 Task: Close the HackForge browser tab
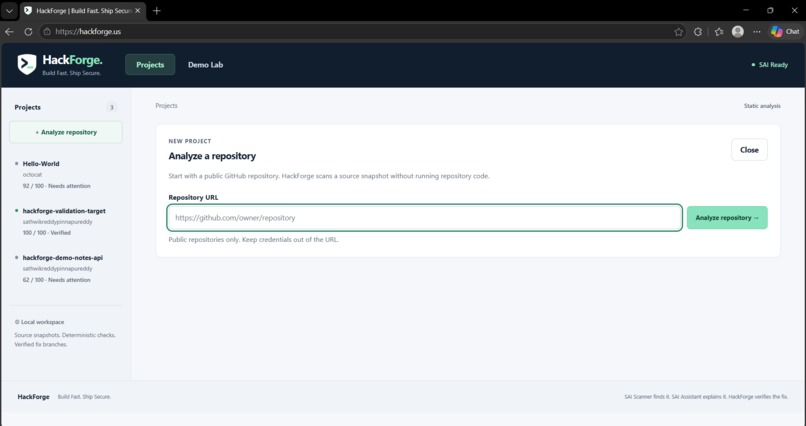pos(137,10)
